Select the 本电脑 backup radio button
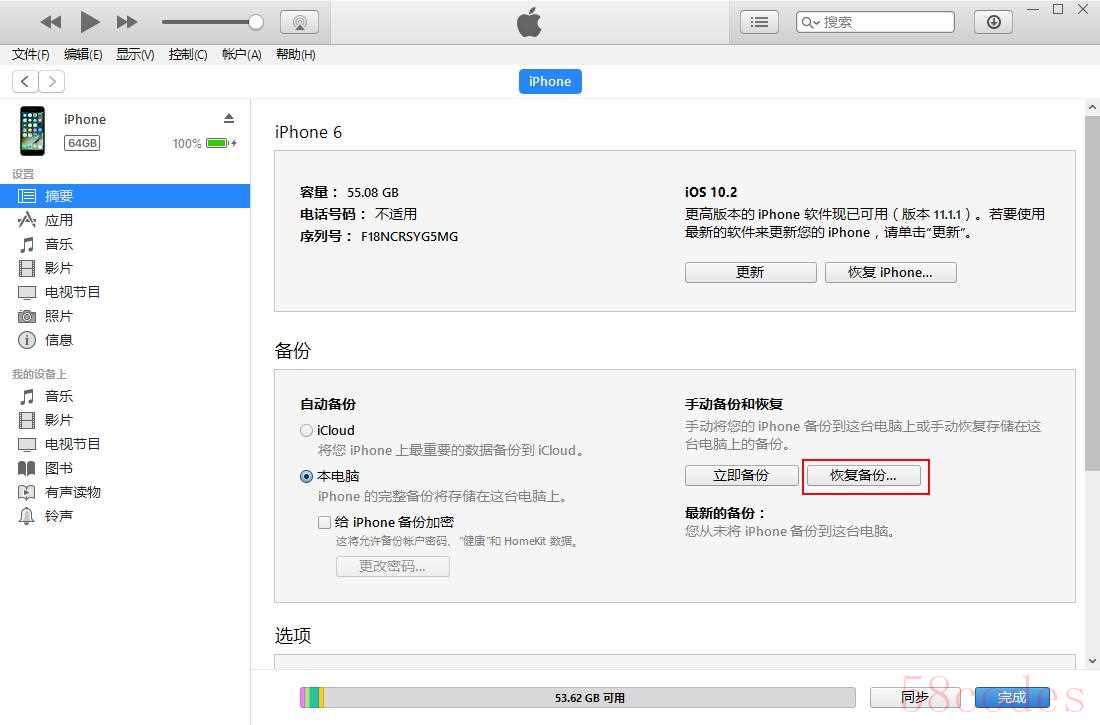This screenshot has height=725, width=1100. (x=306, y=477)
